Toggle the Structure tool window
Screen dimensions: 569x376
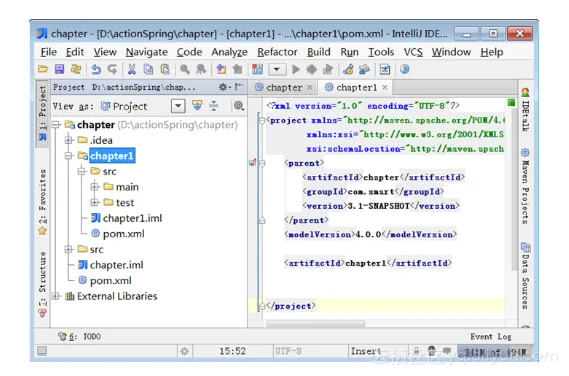(x=43, y=285)
